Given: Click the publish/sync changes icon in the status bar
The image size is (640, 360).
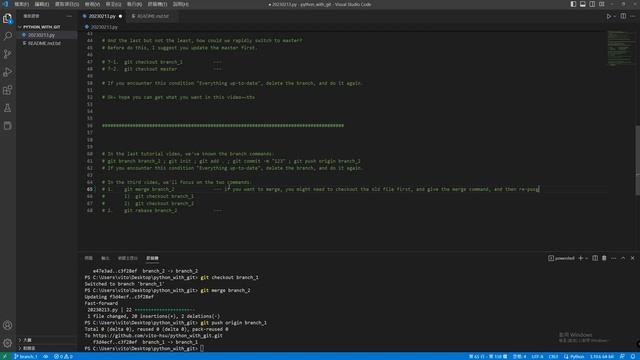Looking at the screenshot, I should coord(46,356).
